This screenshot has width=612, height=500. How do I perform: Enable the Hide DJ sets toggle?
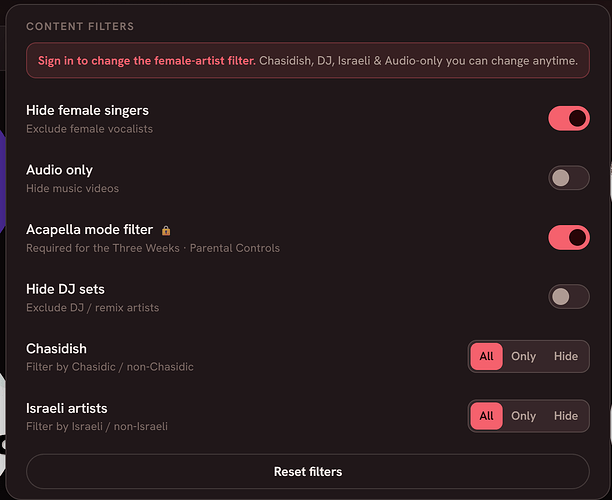[569, 297]
